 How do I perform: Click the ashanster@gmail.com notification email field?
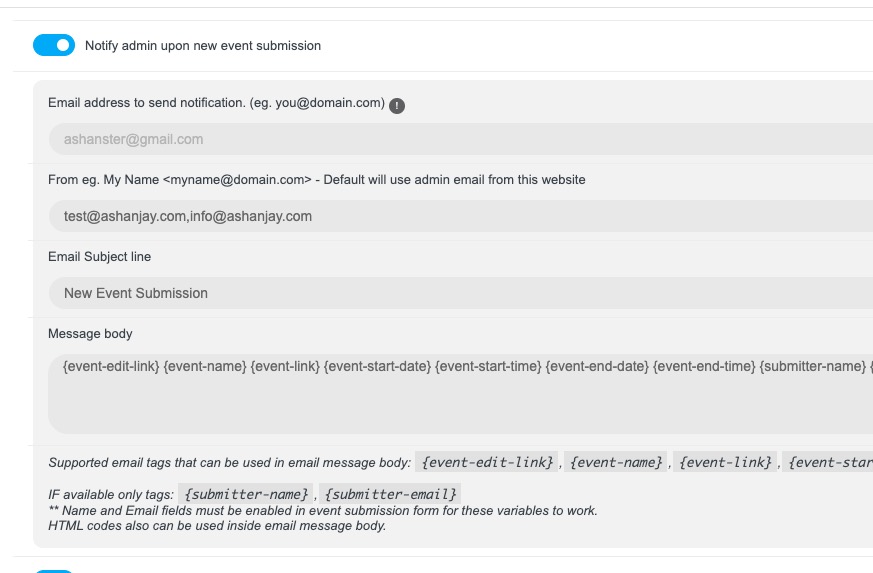[x=461, y=139]
